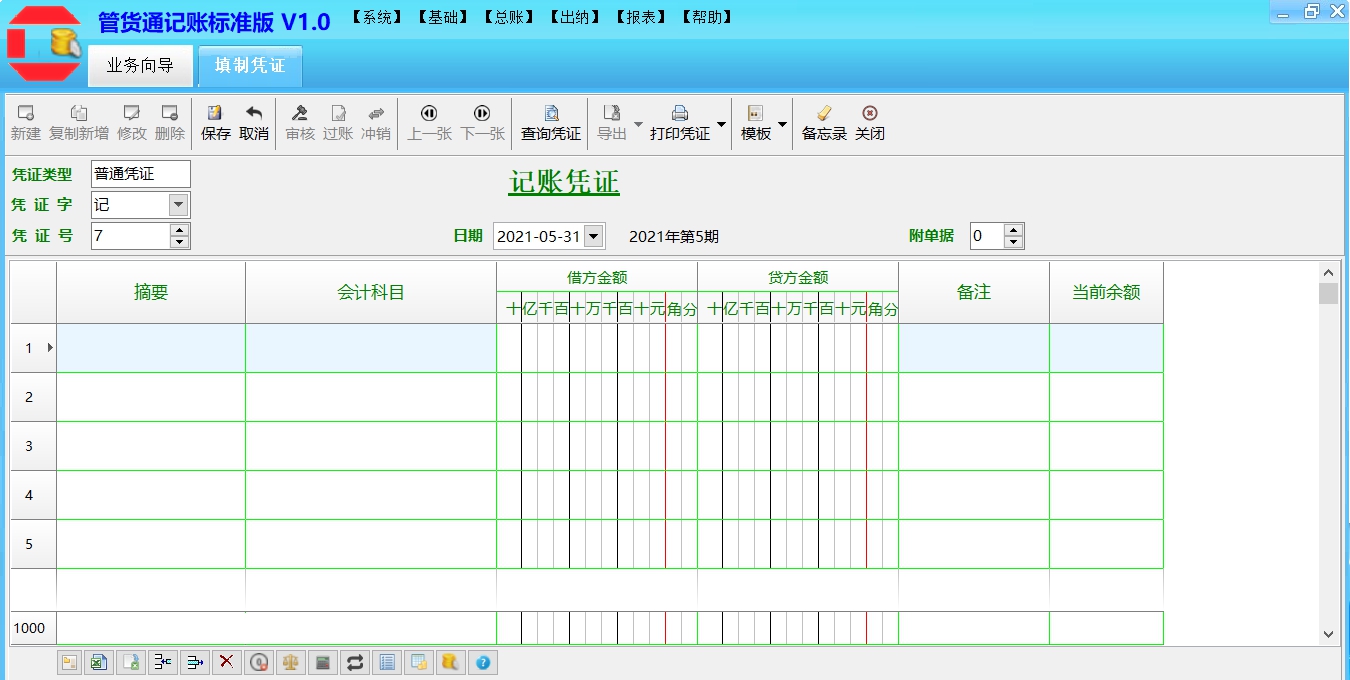Click the 新建 (New voucher) icon
Viewport: 1350px width, 680px height.
[25, 122]
